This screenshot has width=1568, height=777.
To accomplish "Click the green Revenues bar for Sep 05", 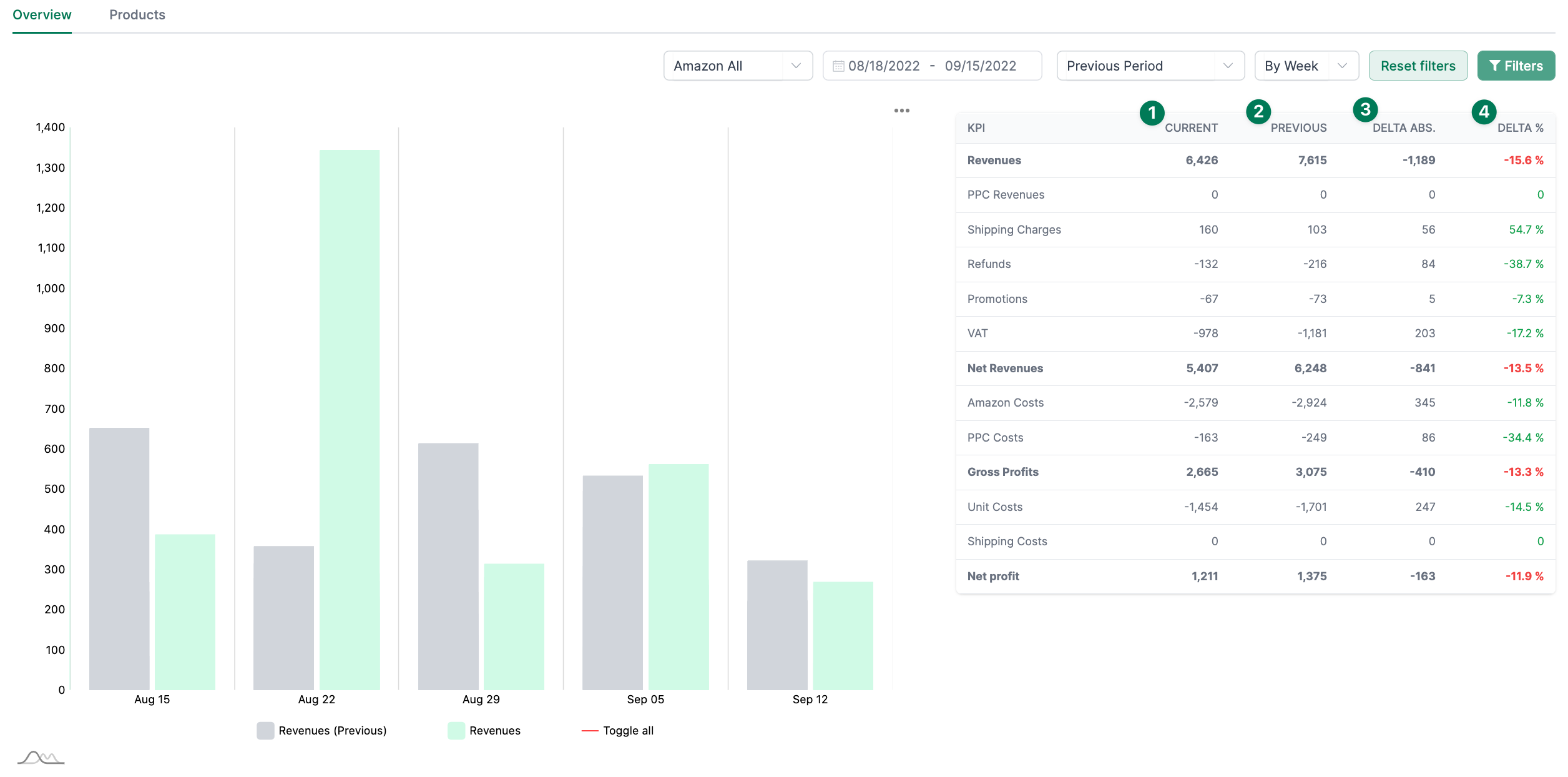I will coord(679,577).
